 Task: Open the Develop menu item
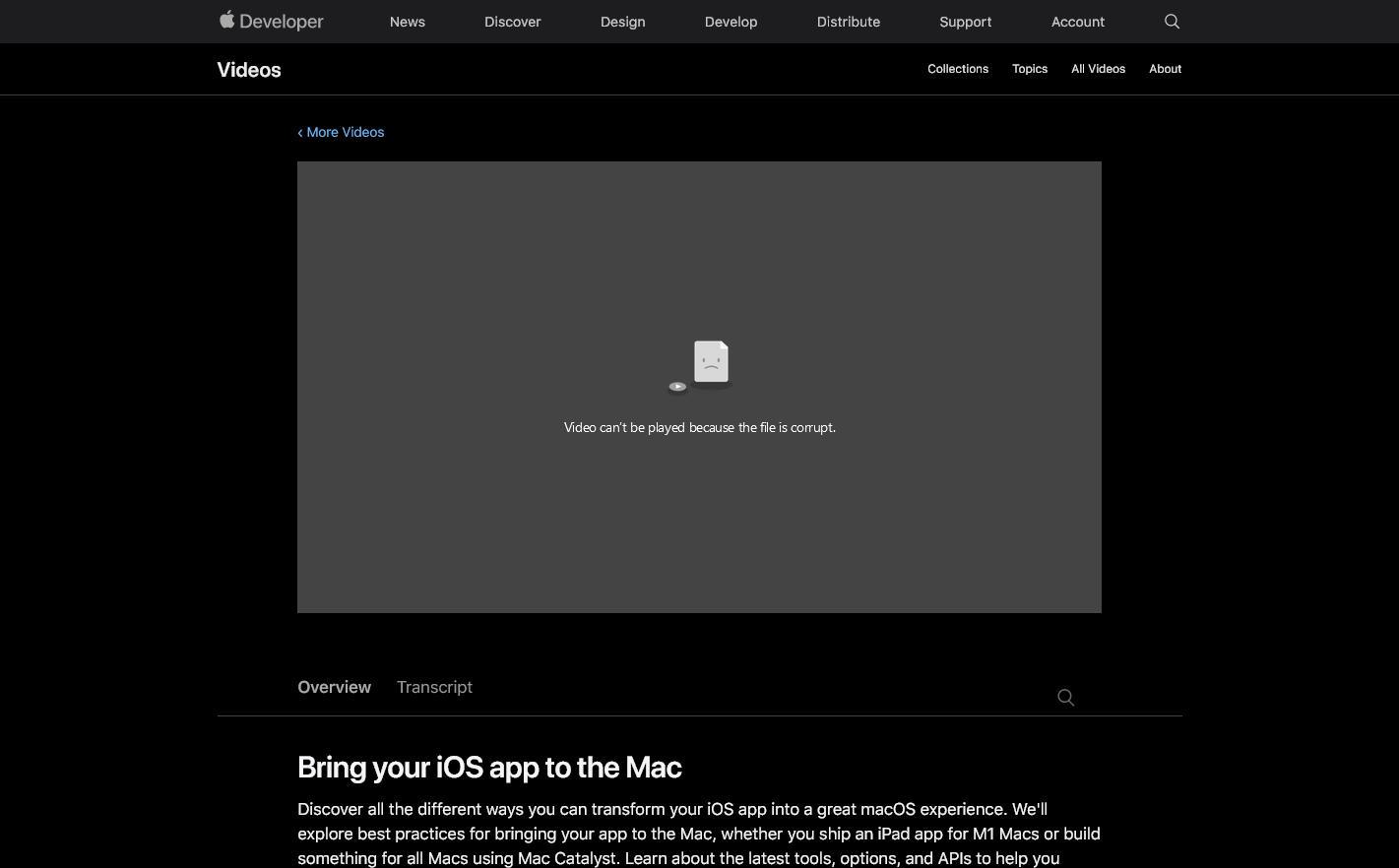(x=731, y=22)
